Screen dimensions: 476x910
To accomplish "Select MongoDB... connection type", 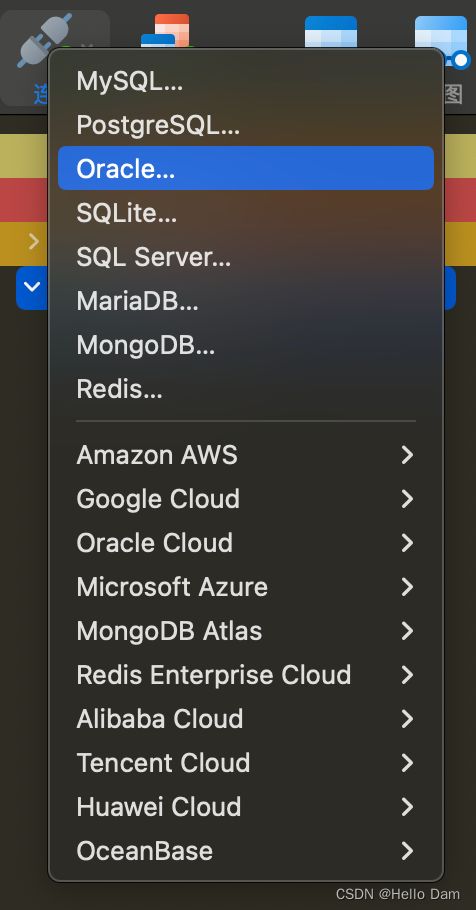I will pos(246,345).
